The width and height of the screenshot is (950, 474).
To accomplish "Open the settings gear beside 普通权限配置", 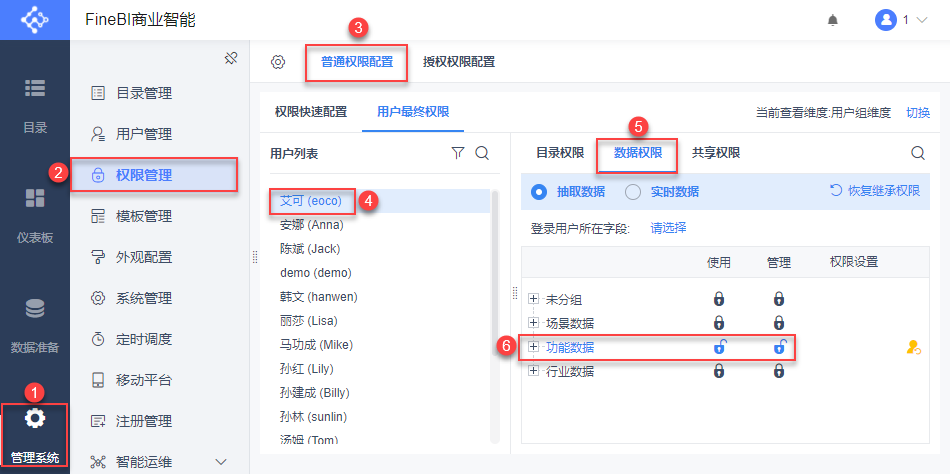I will 278,62.
